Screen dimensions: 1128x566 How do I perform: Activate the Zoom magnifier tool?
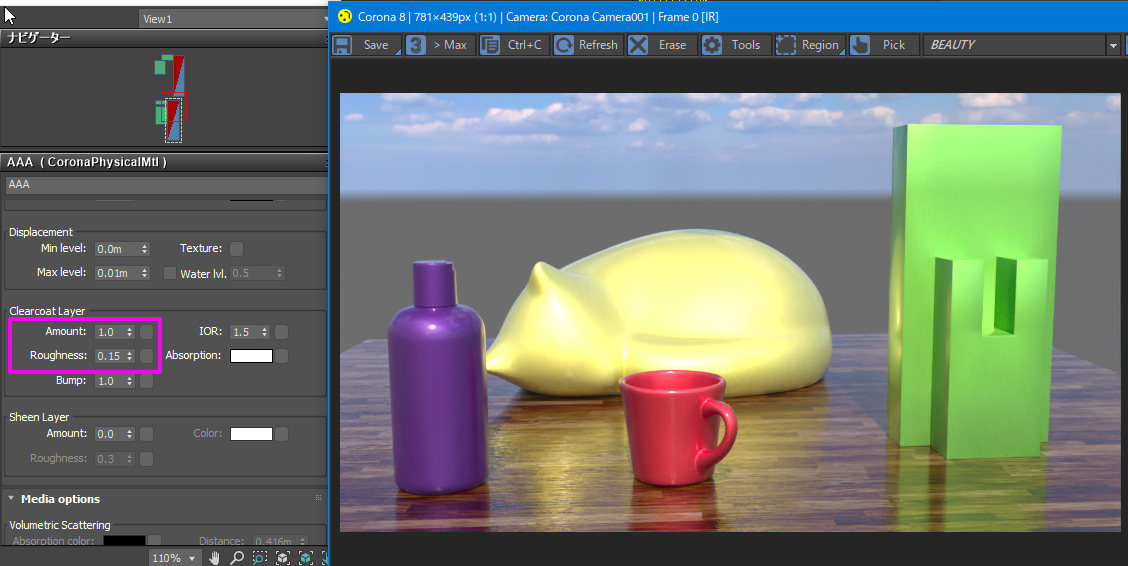pos(237,558)
